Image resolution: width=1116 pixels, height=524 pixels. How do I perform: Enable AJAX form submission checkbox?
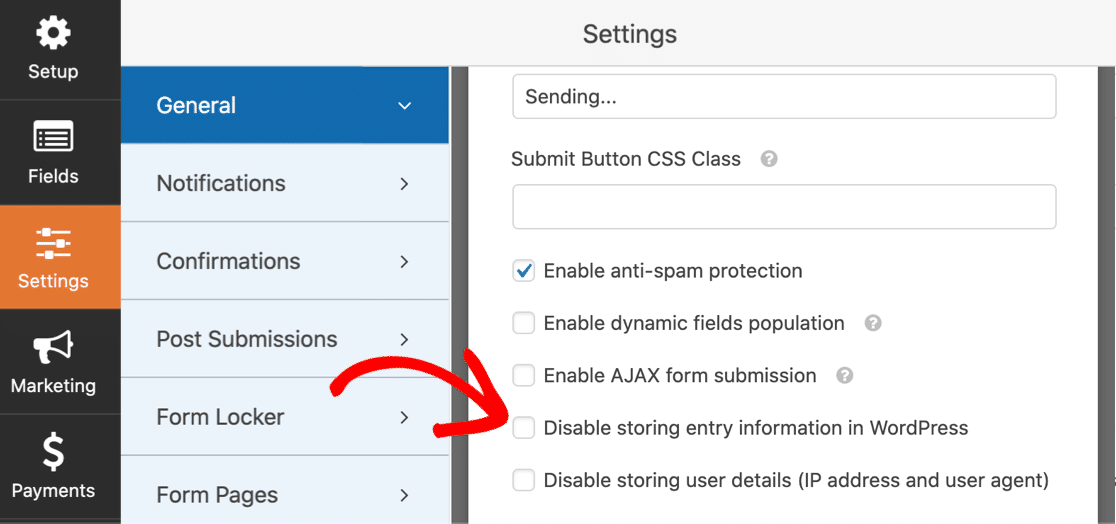pos(524,376)
